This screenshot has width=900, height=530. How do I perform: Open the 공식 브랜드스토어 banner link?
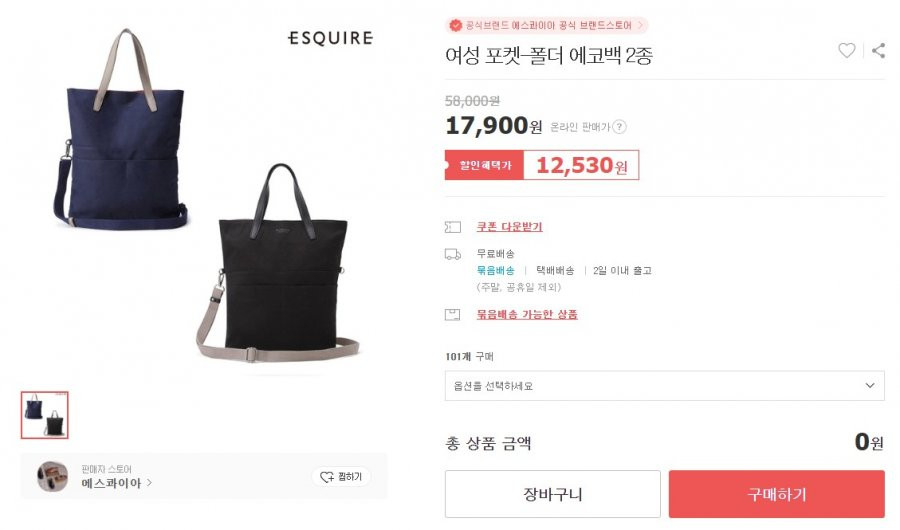coord(547,25)
